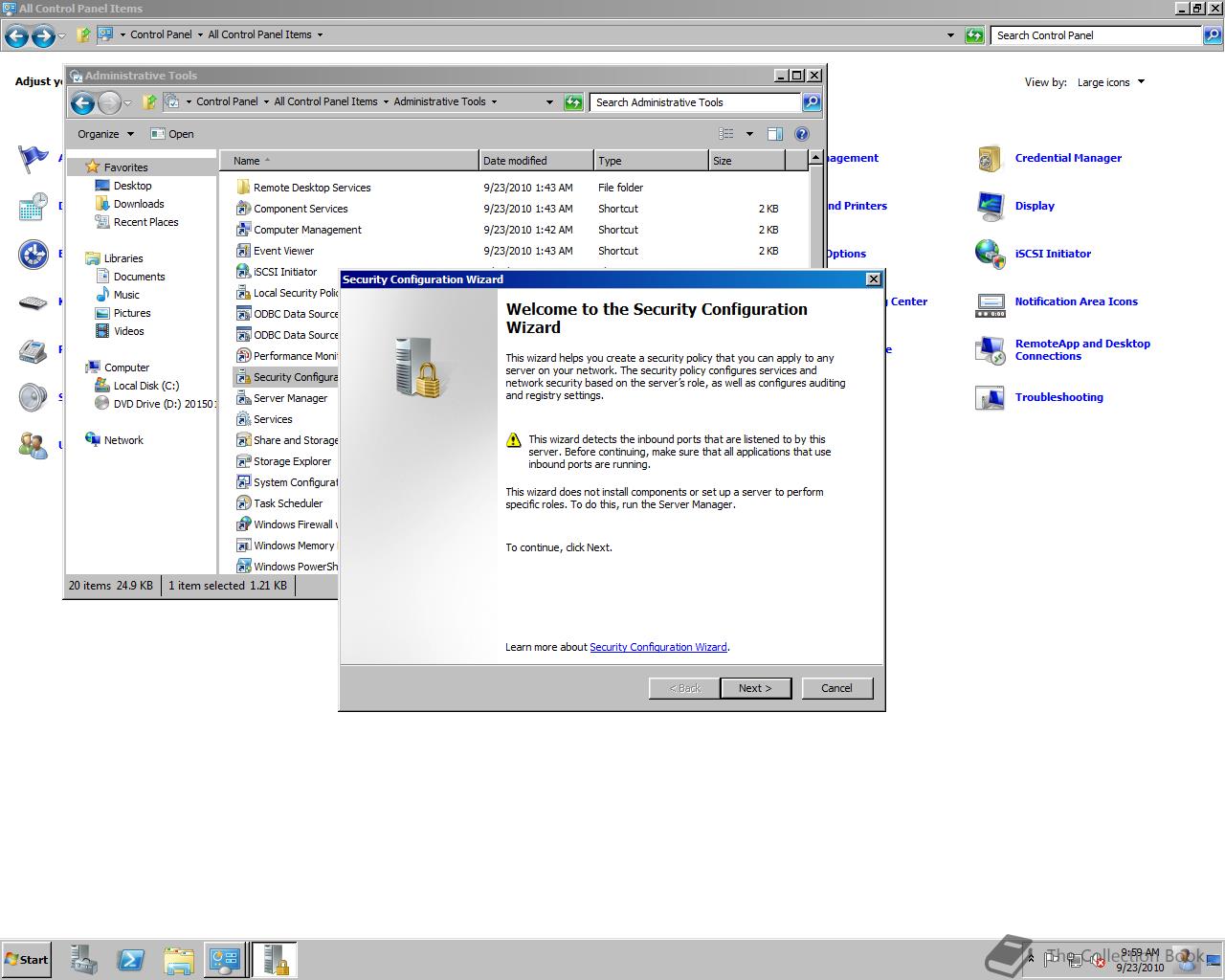The image size is (1225, 980).
Task: Open the Pictures library
Action: (122, 313)
